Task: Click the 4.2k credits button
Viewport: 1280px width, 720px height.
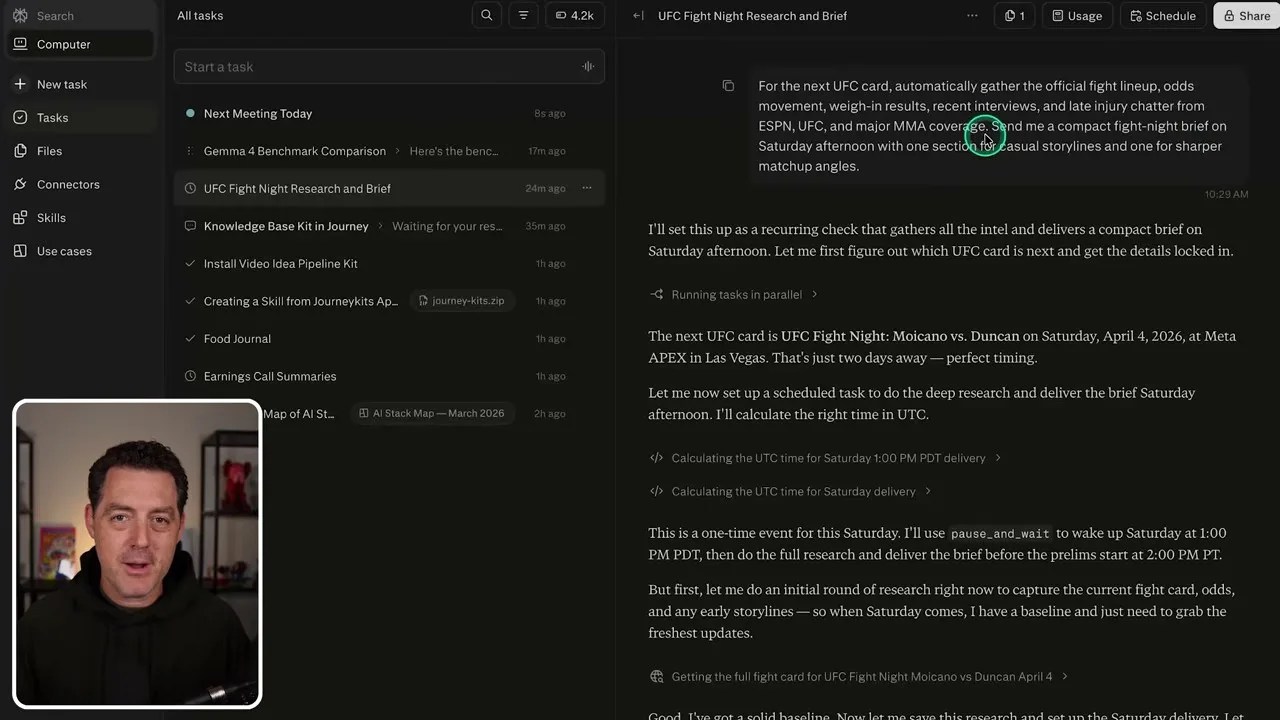Action: tap(575, 16)
